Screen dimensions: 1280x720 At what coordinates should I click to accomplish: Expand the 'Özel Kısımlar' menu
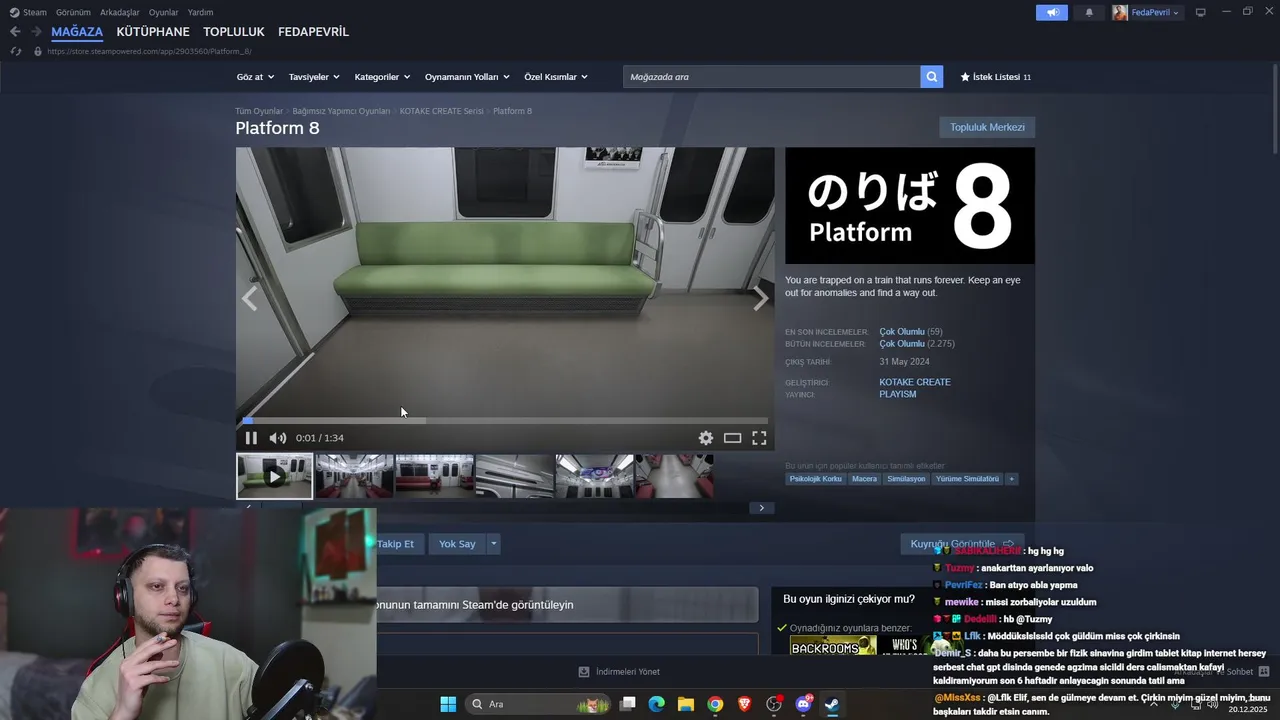[556, 77]
